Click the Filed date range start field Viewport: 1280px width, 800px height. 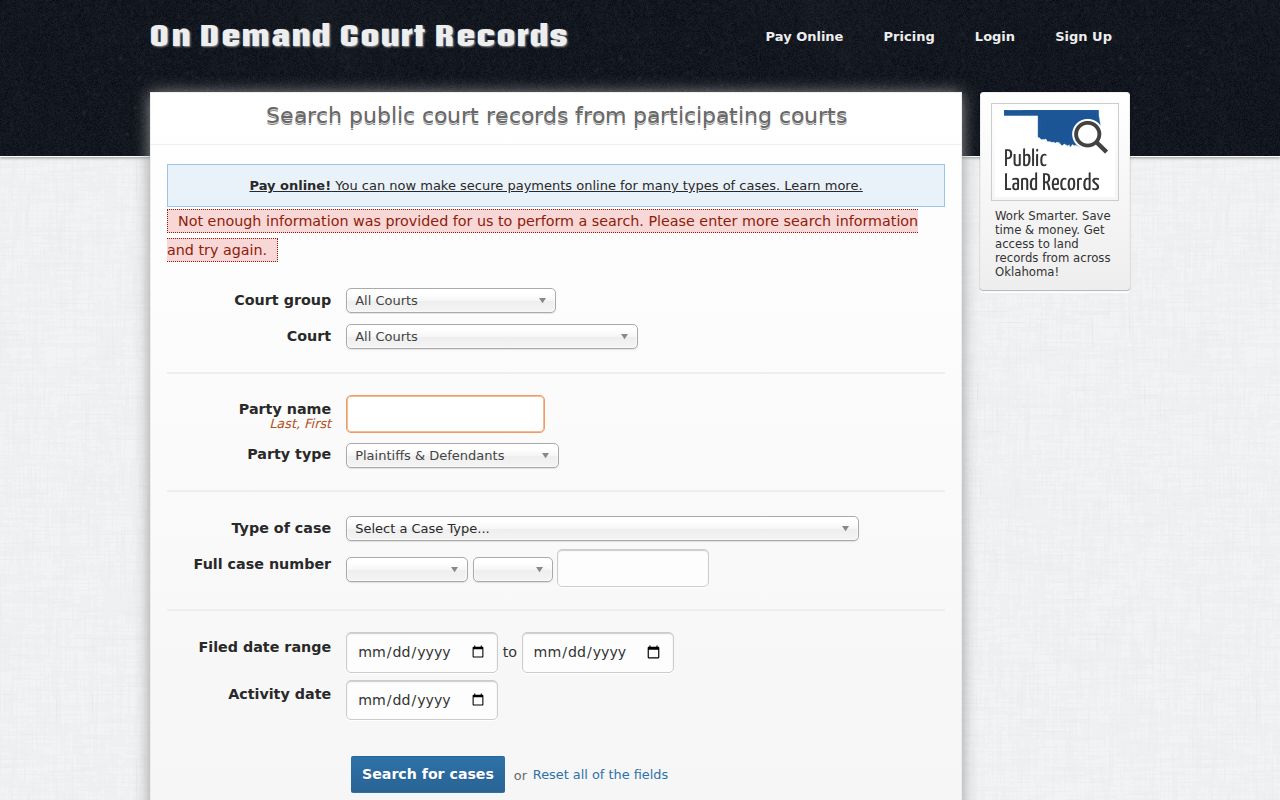pos(422,652)
